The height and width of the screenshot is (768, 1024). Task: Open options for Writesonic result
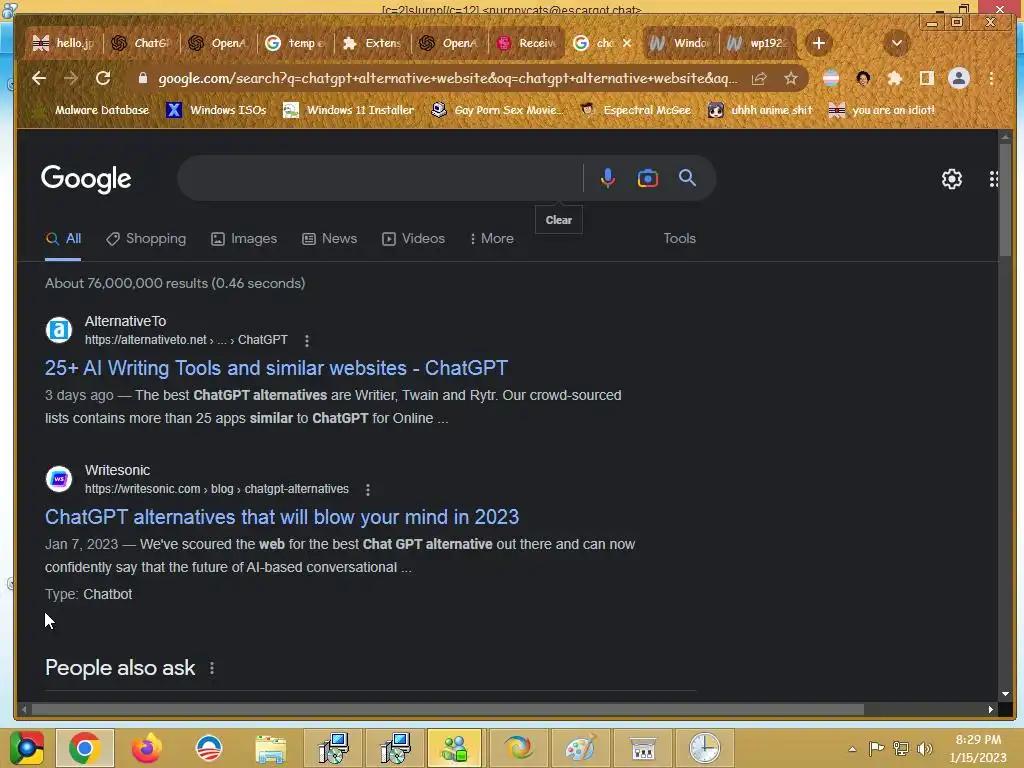[x=368, y=489]
